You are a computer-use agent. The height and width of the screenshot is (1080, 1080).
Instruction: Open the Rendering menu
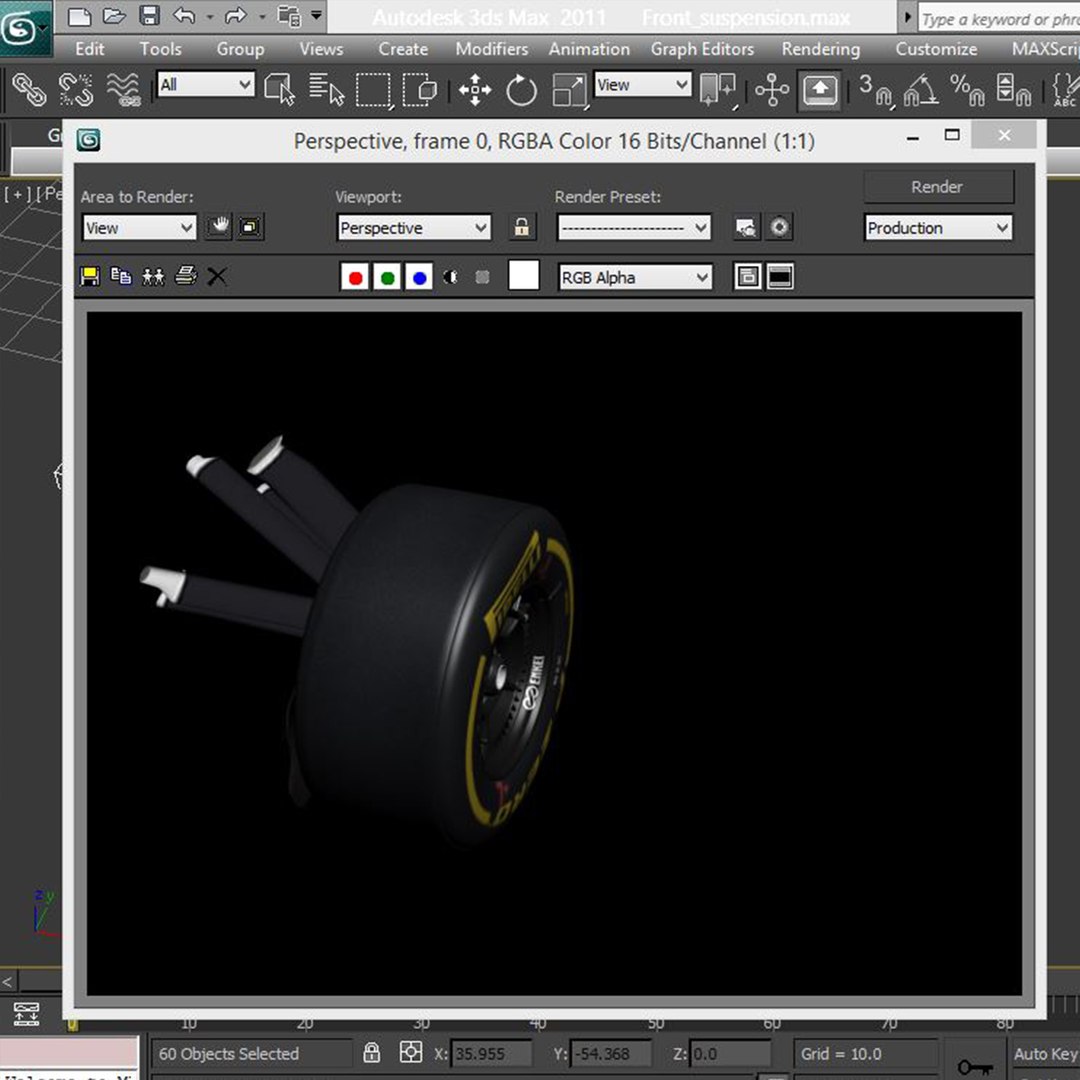[x=820, y=49]
